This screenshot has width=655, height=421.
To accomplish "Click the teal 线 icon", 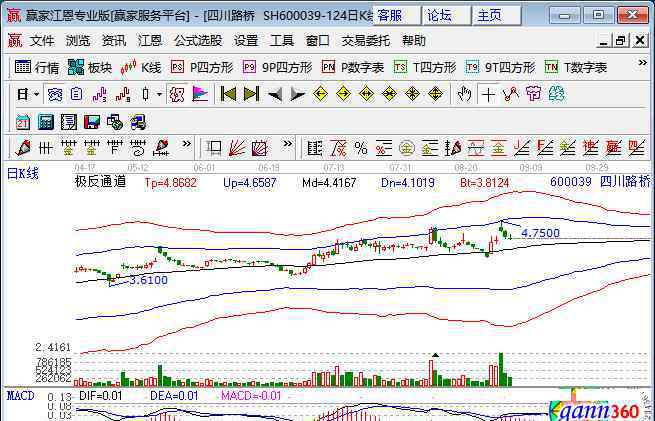I will click(556, 94).
